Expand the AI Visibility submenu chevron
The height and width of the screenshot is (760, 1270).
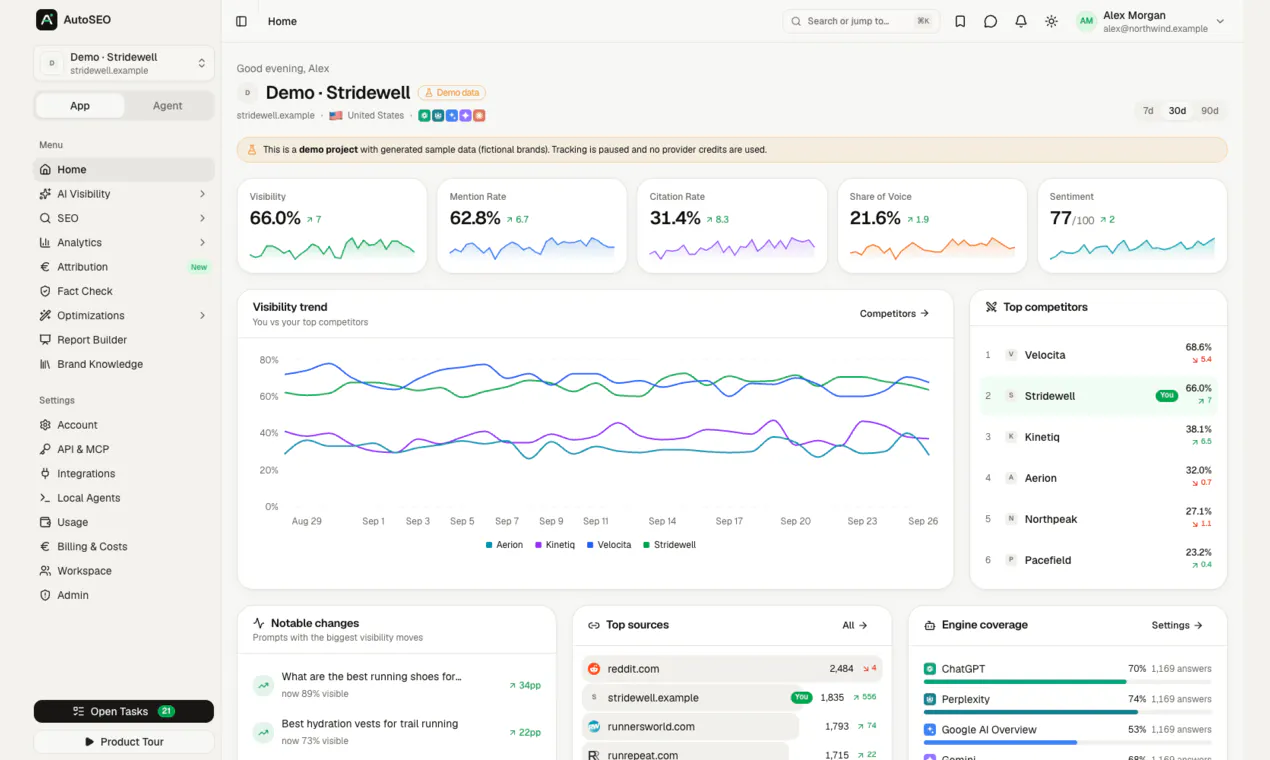pos(202,194)
